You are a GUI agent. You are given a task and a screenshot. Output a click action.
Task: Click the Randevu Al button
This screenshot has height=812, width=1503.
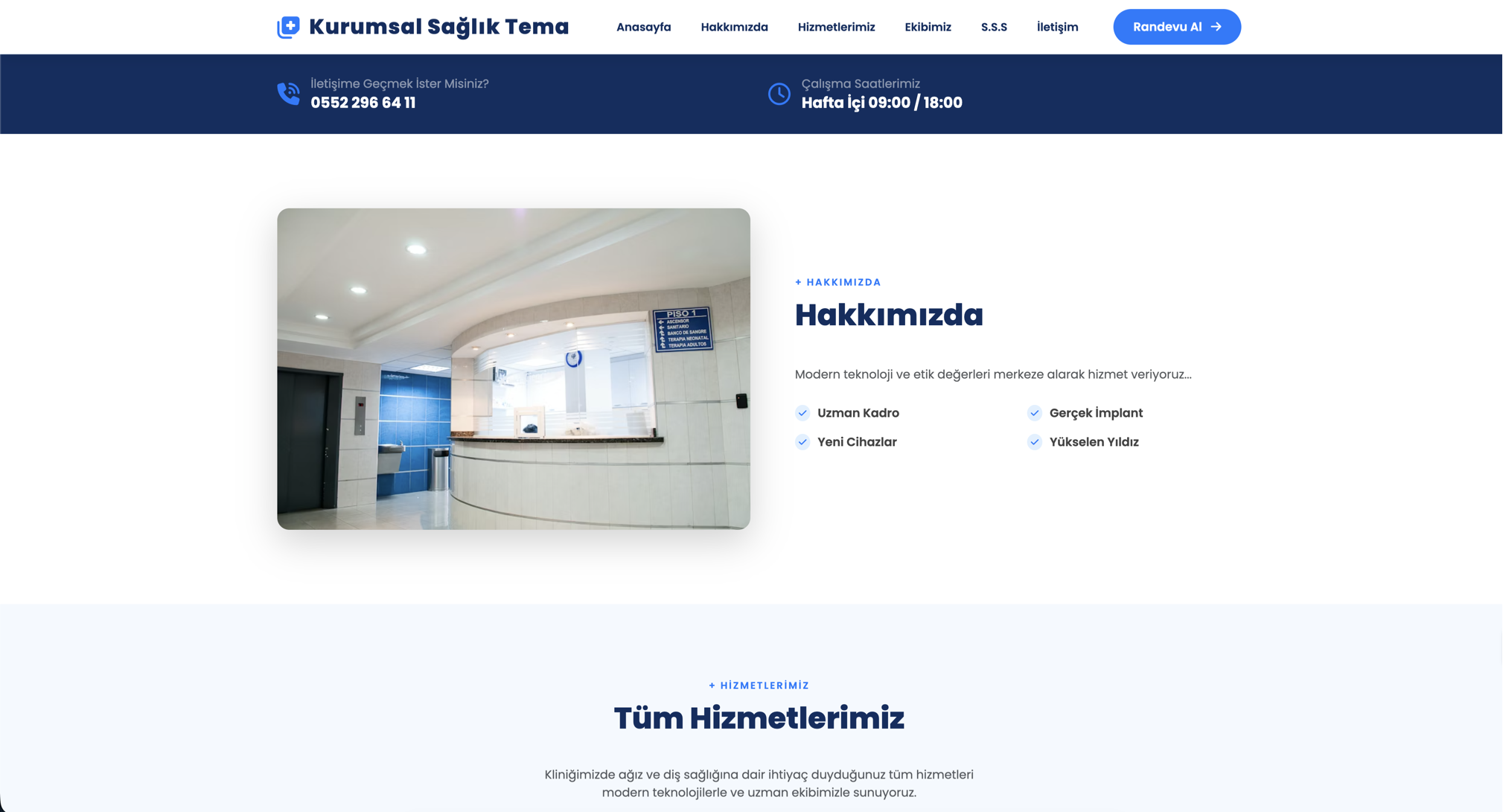pos(1176,26)
